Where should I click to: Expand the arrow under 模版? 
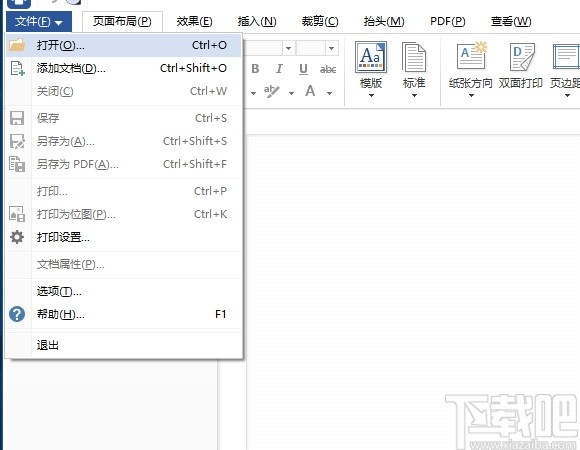click(371, 96)
